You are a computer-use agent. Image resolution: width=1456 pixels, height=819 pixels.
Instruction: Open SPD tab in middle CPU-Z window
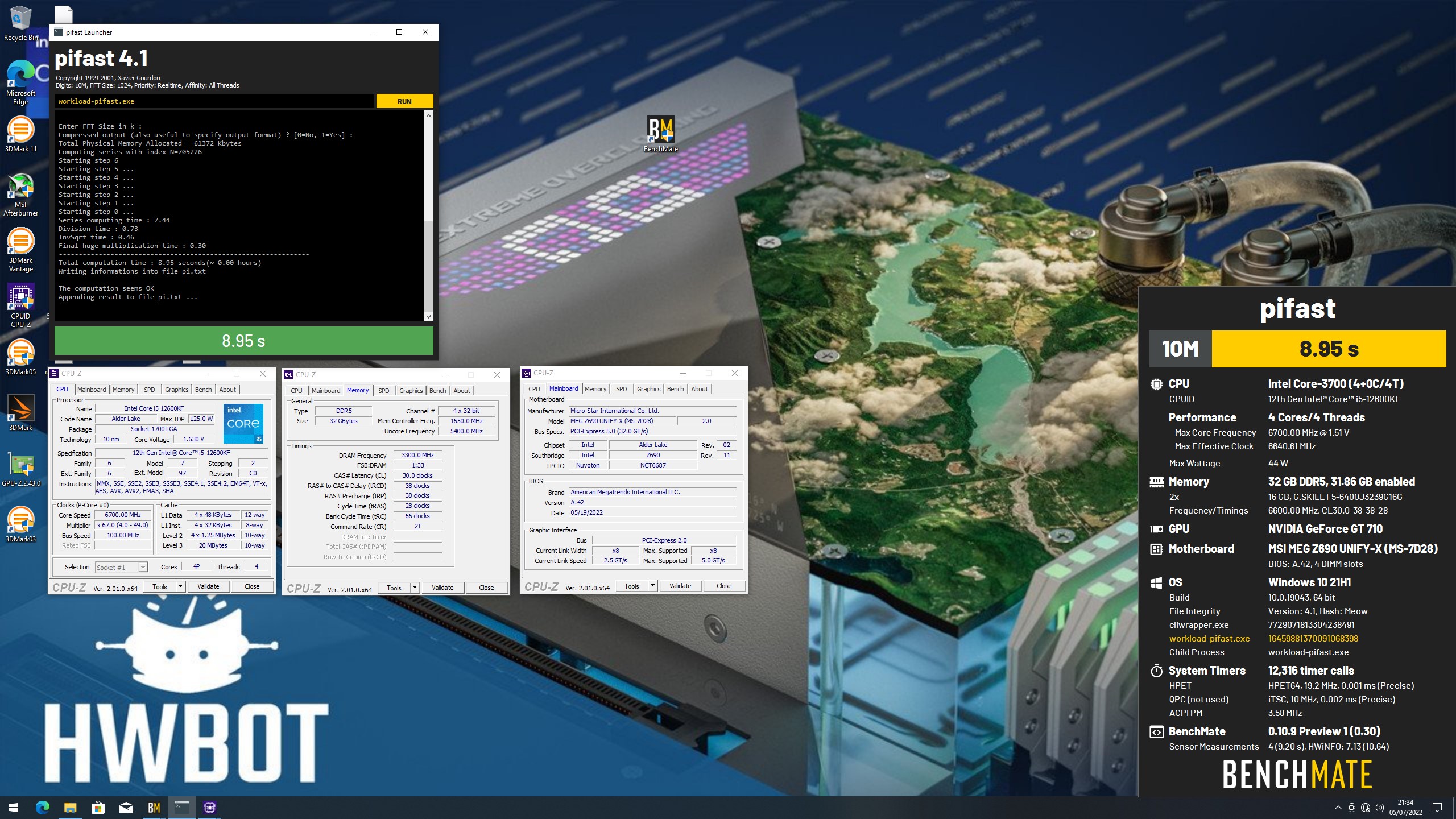pos(383,391)
